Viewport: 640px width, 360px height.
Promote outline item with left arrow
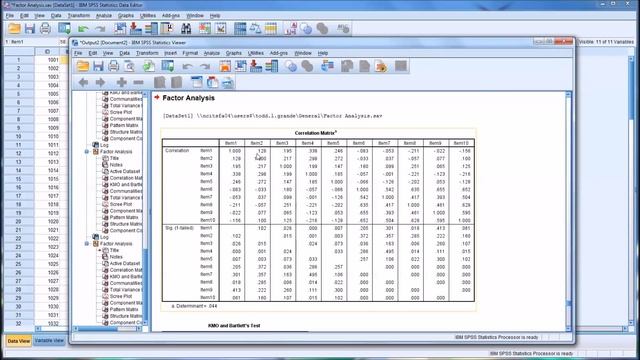83,82
